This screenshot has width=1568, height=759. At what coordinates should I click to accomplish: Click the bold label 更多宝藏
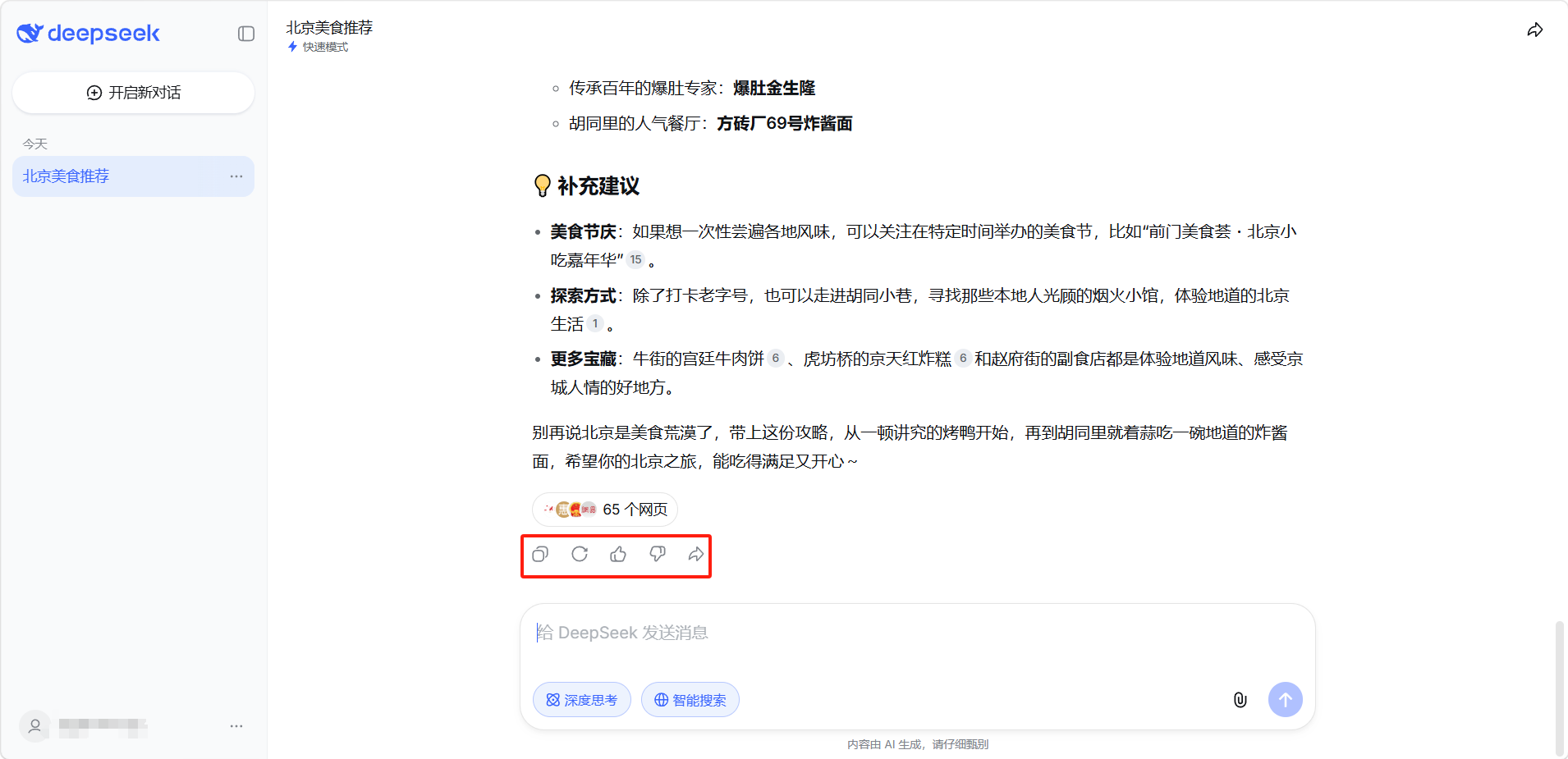tap(583, 359)
